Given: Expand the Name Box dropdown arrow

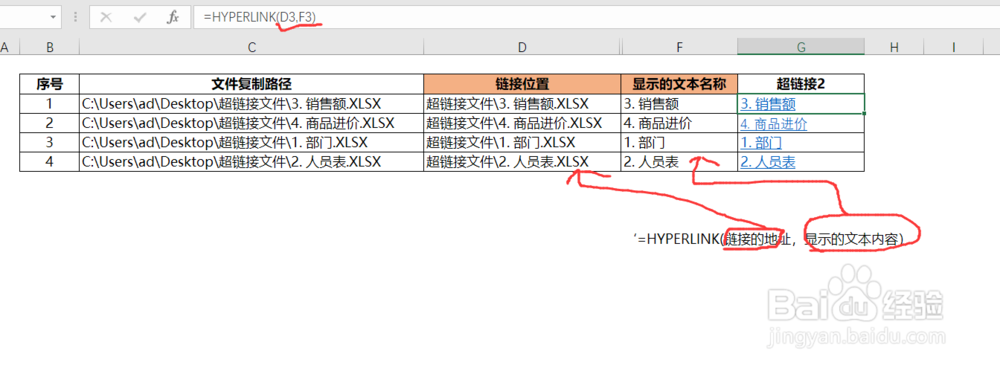Looking at the screenshot, I should pyautogui.click(x=54, y=18).
